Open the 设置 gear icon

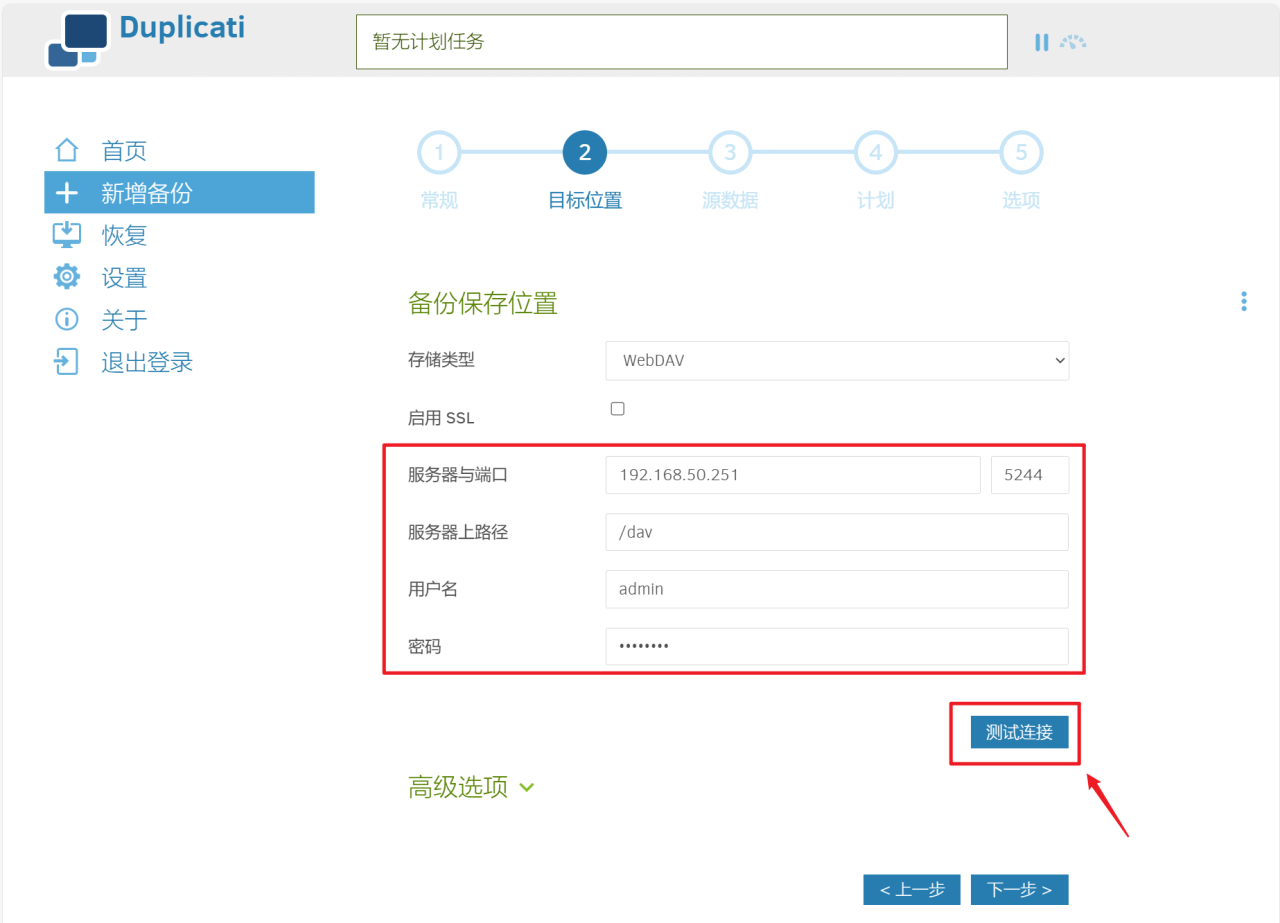tap(66, 277)
